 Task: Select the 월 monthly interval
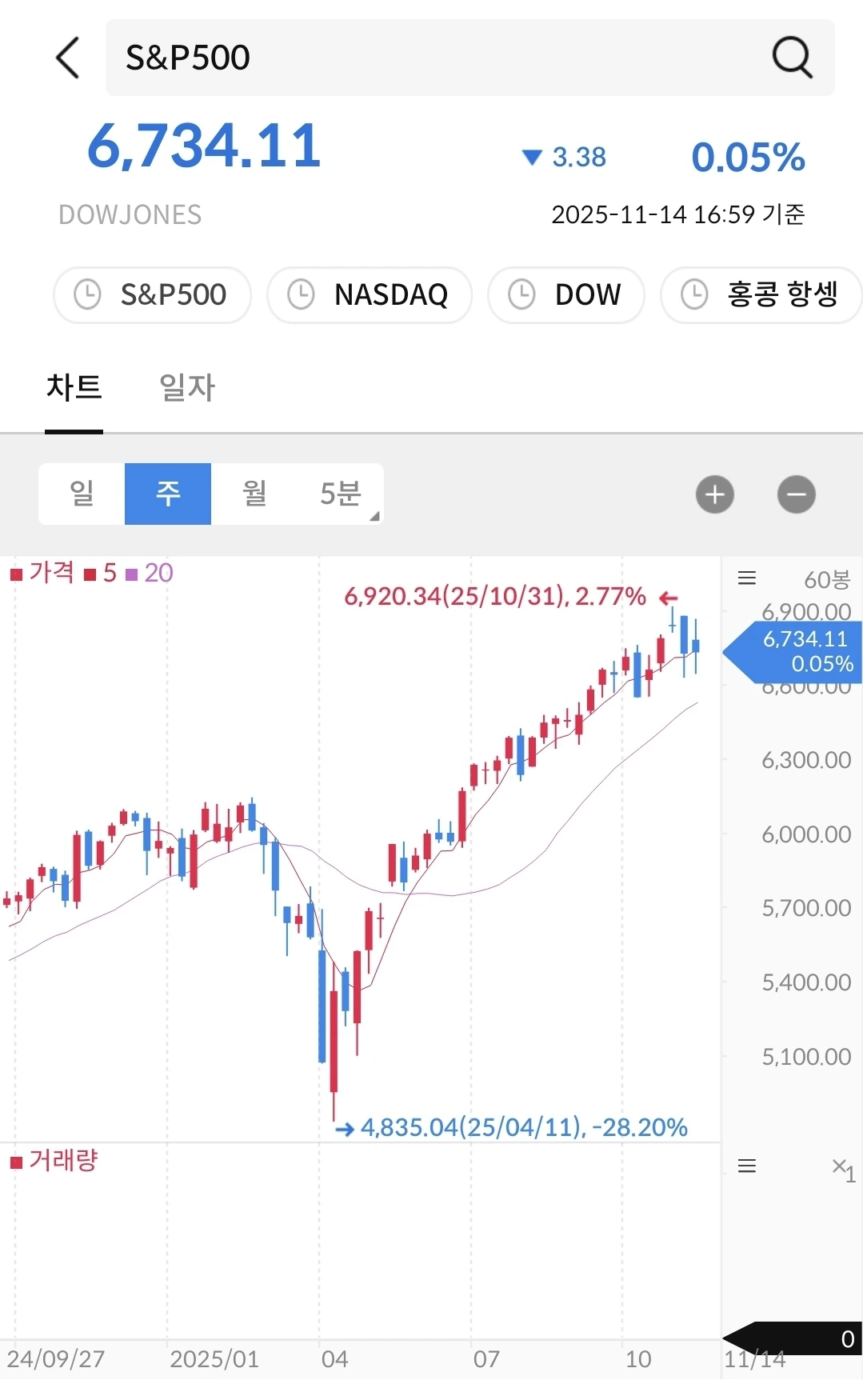point(254,494)
